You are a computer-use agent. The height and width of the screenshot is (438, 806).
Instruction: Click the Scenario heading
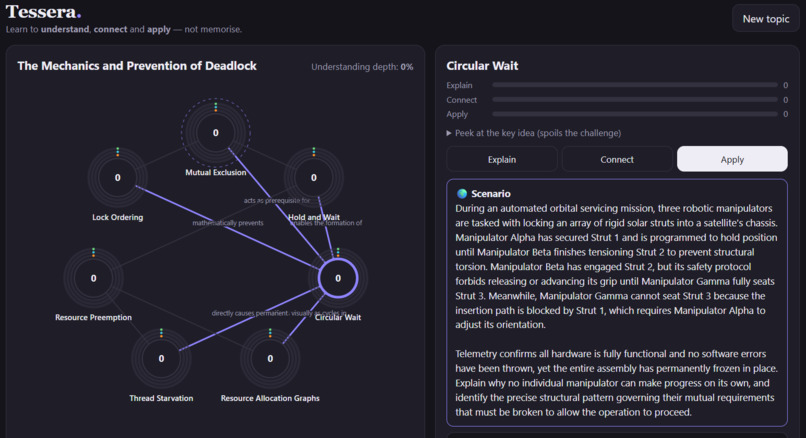(x=490, y=194)
